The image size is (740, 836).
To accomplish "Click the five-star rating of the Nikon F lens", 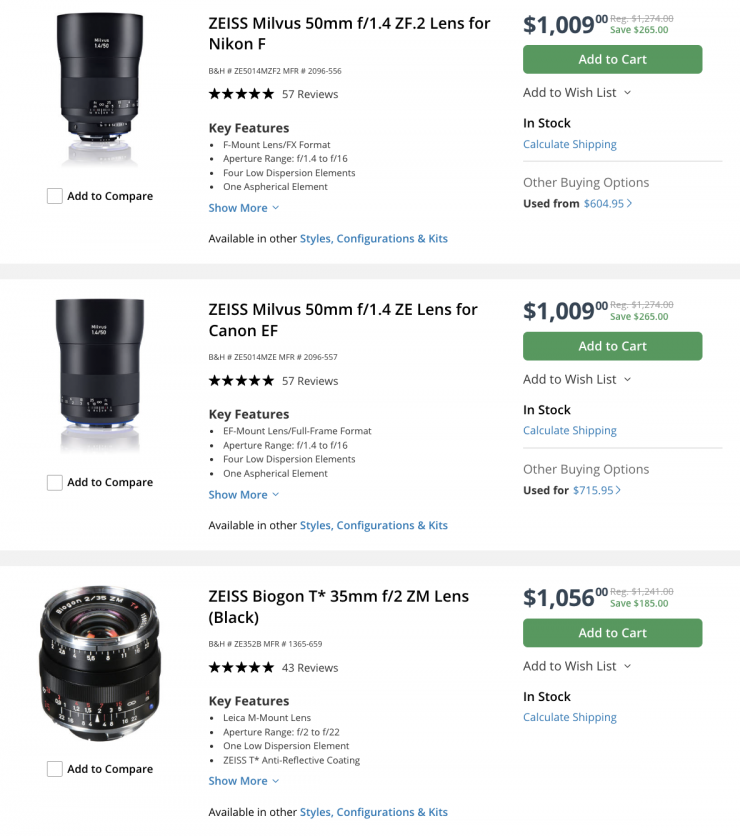I will 241,94.
